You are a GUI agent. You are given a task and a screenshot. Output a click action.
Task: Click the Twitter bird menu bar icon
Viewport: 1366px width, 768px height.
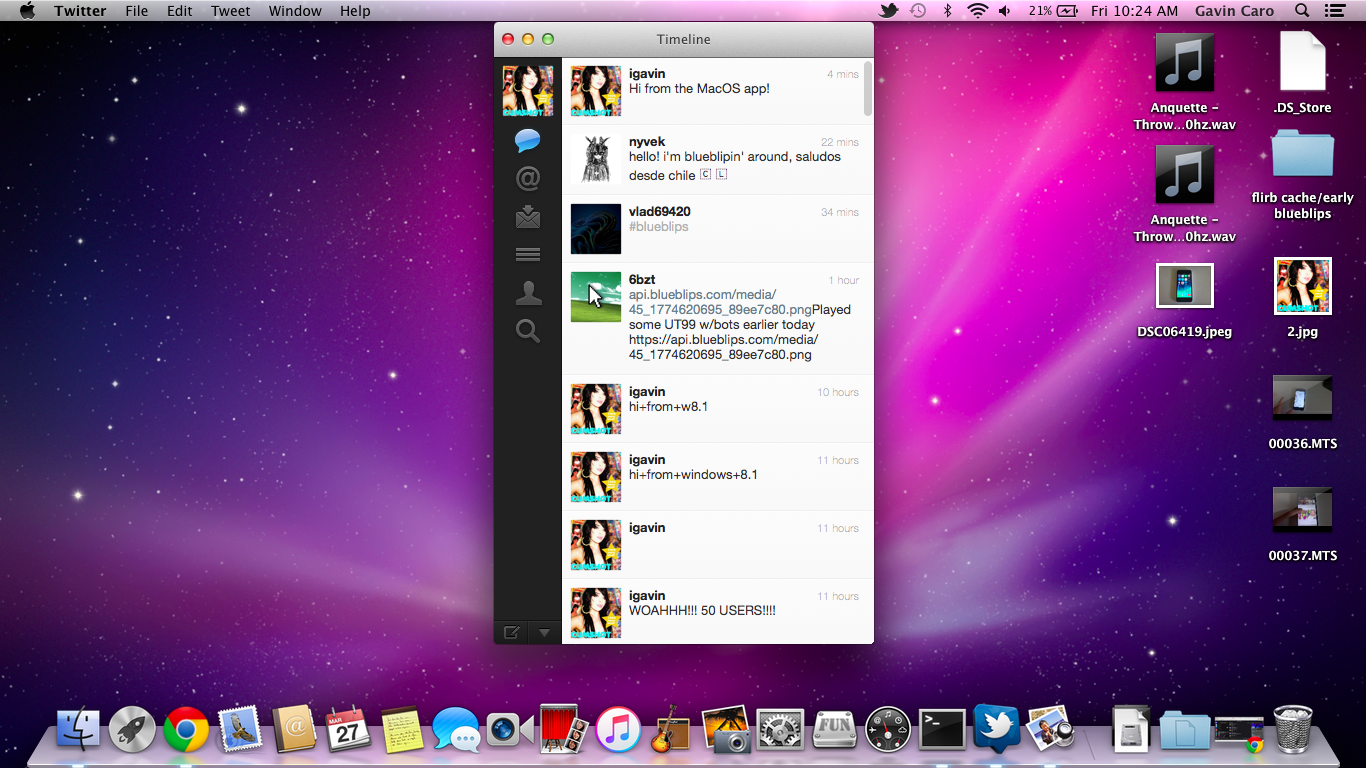point(888,11)
